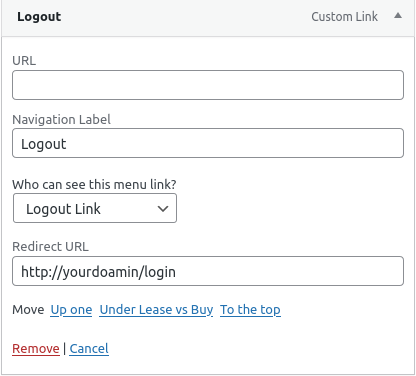Move the item To the top
The width and height of the screenshot is (416, 376).
[x=250, y=310]
